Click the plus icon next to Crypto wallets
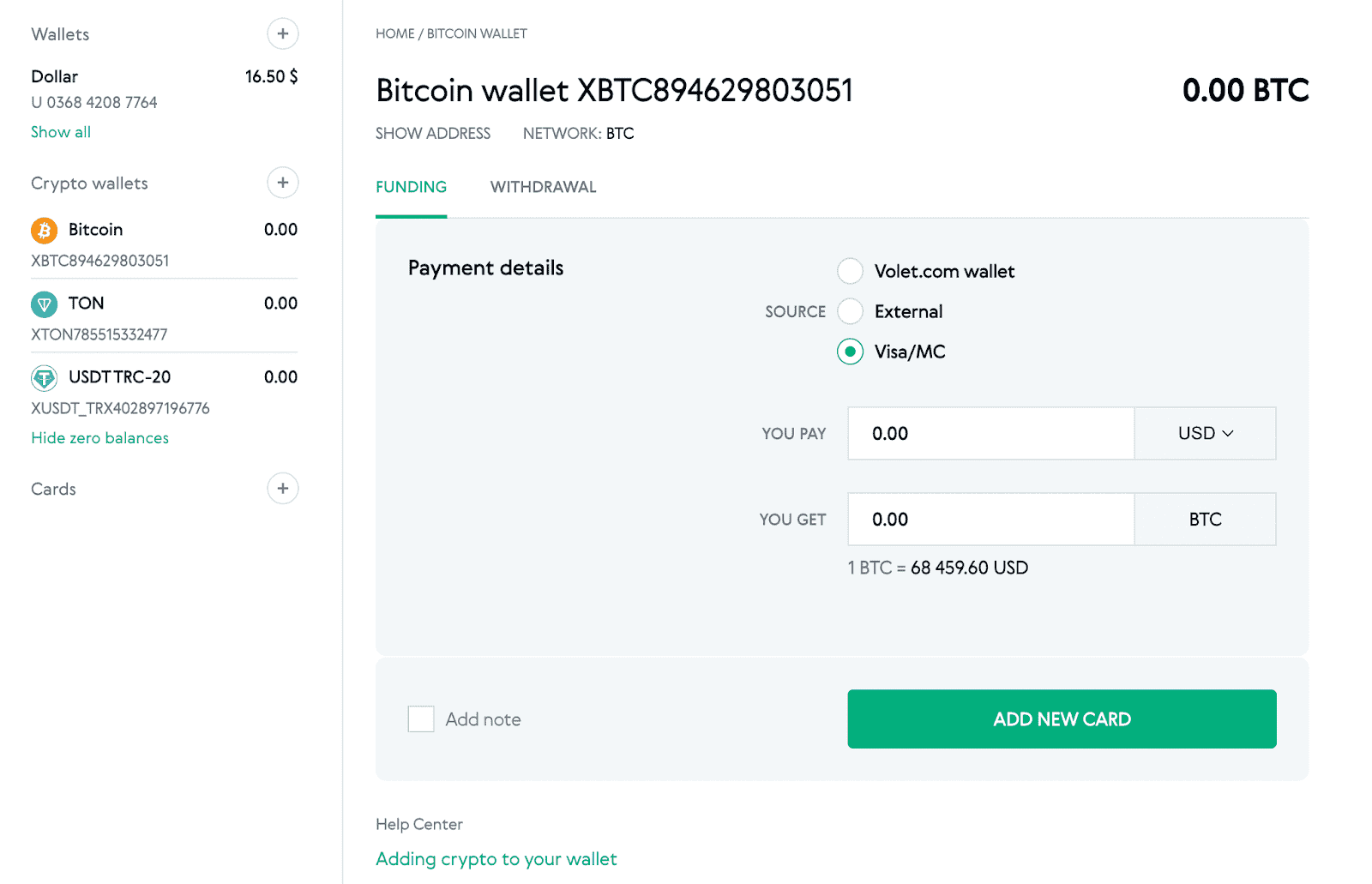This screenshot has height=884, width=1372. [x=282, y=183]
